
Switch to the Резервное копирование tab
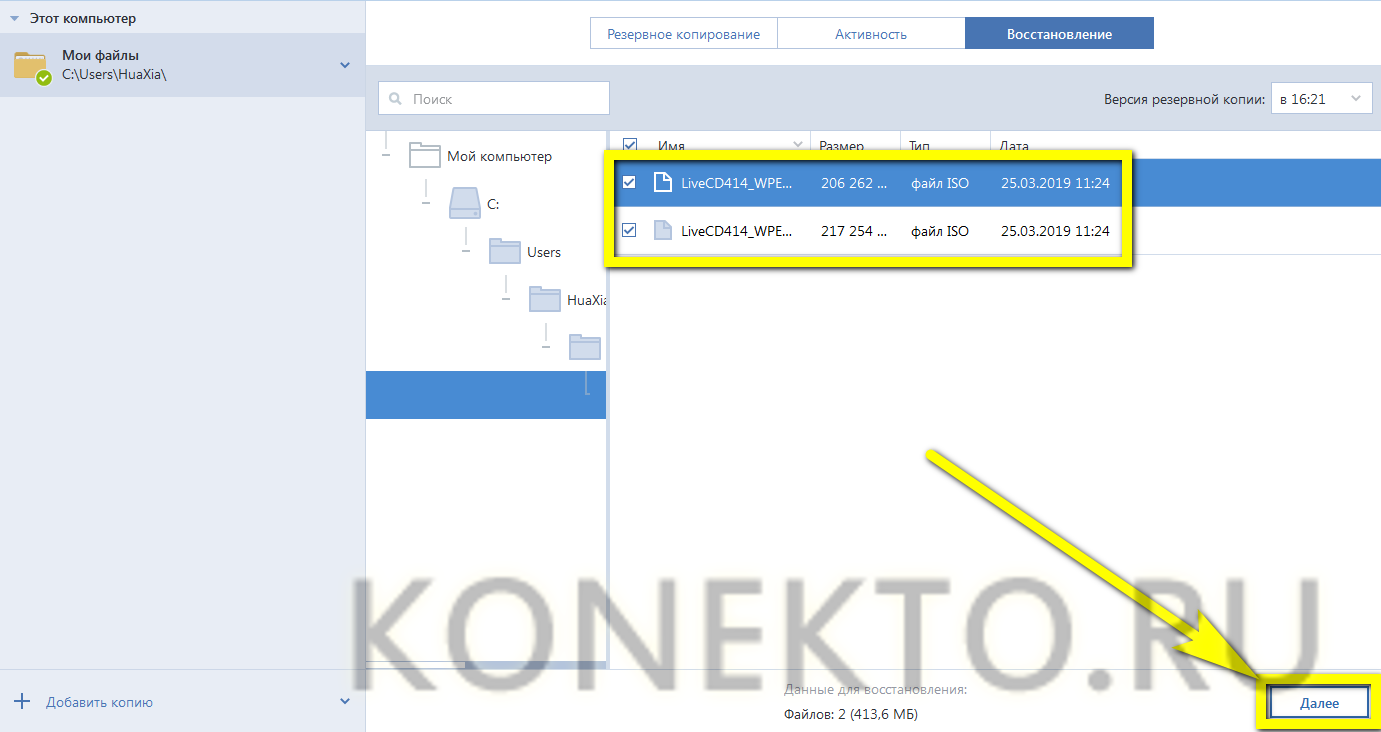683,34
